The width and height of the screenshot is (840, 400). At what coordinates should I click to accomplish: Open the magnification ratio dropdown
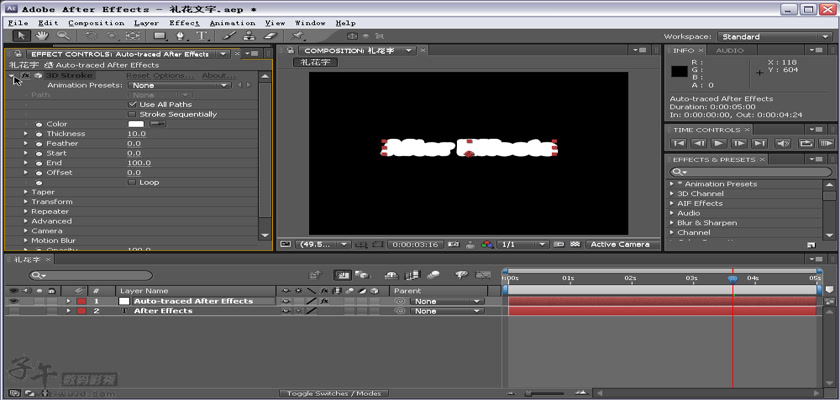(323, 244)
